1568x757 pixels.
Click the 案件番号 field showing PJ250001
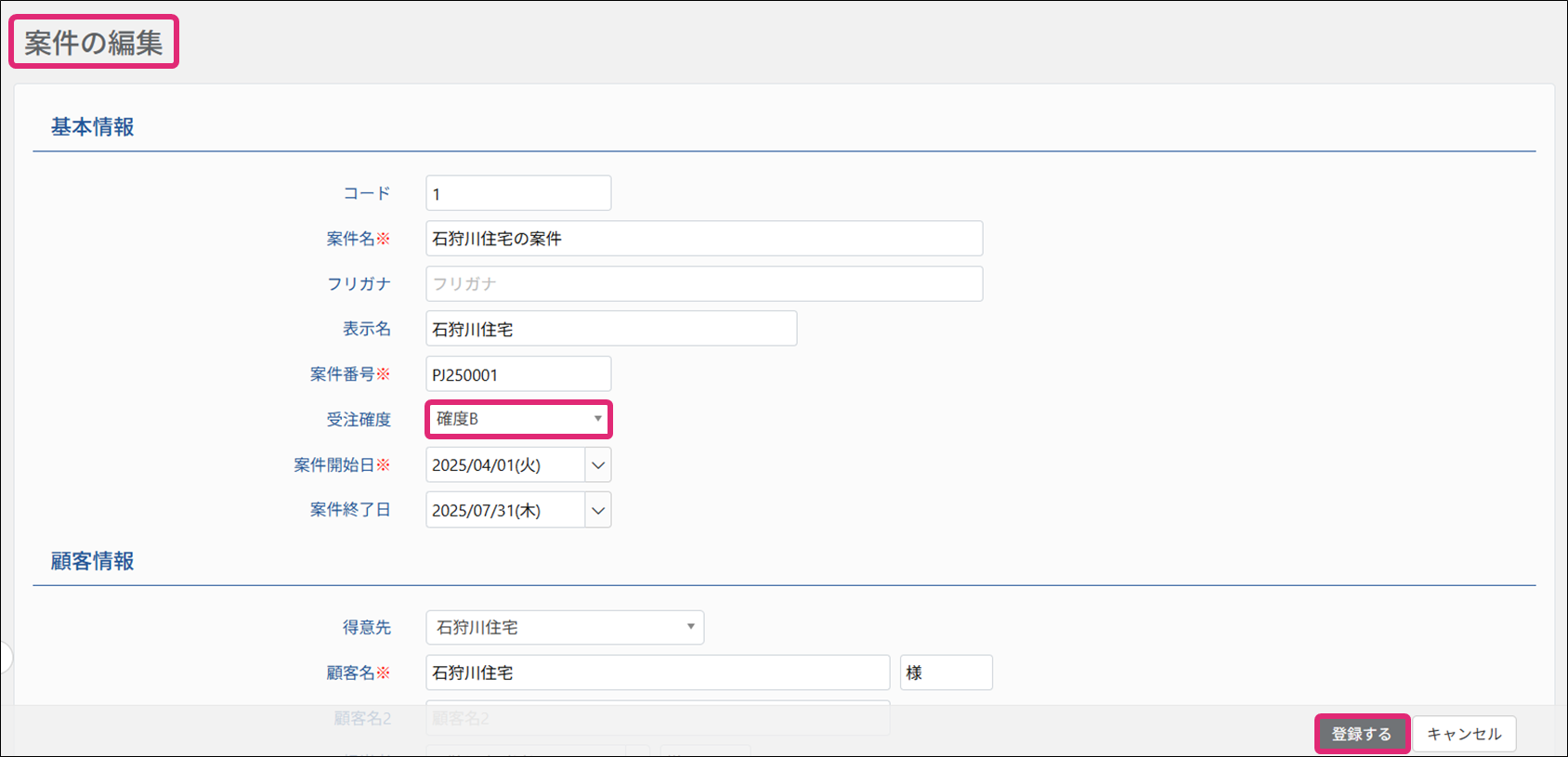(x=518, y=374)
